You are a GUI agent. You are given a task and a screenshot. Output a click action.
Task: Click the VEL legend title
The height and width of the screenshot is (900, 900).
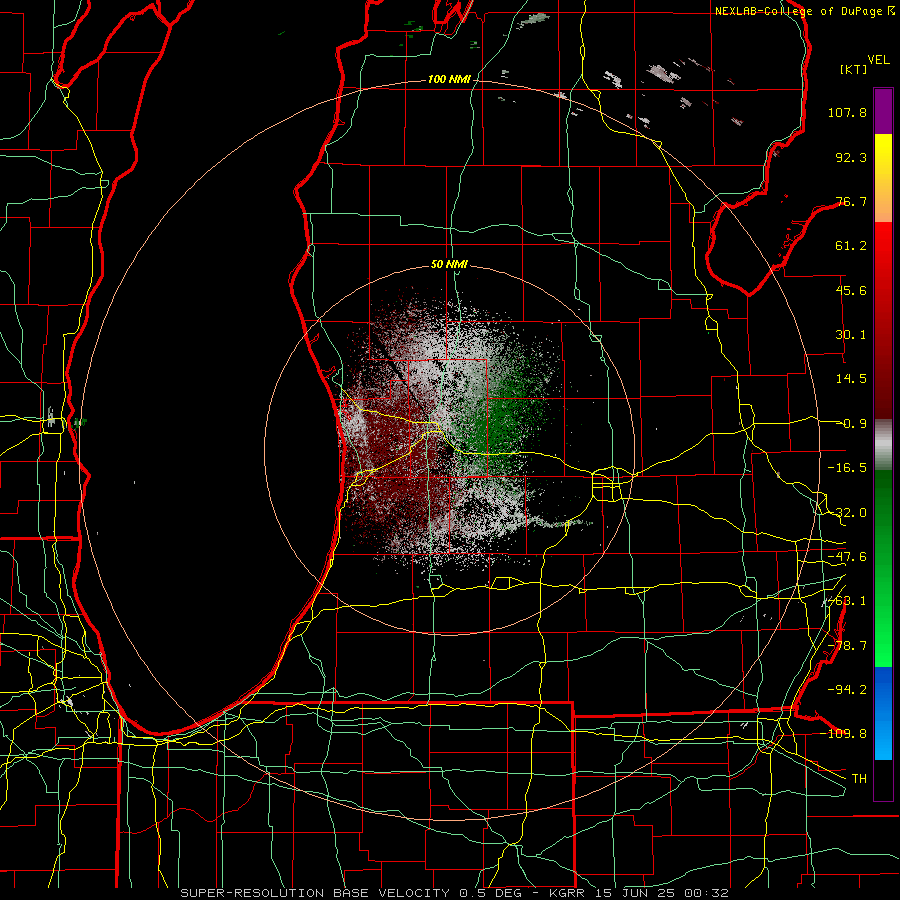[x=879, y=60]
